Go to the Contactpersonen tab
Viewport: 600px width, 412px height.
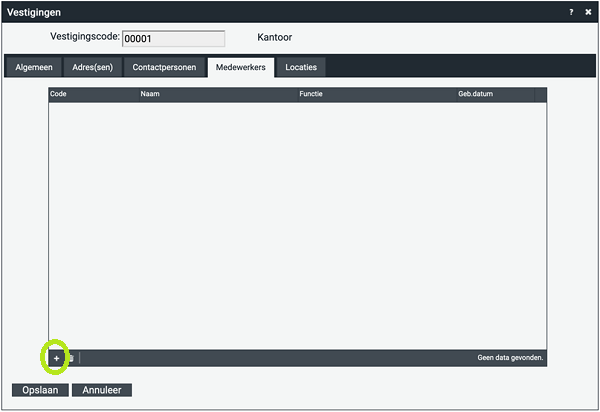(164, 67)
